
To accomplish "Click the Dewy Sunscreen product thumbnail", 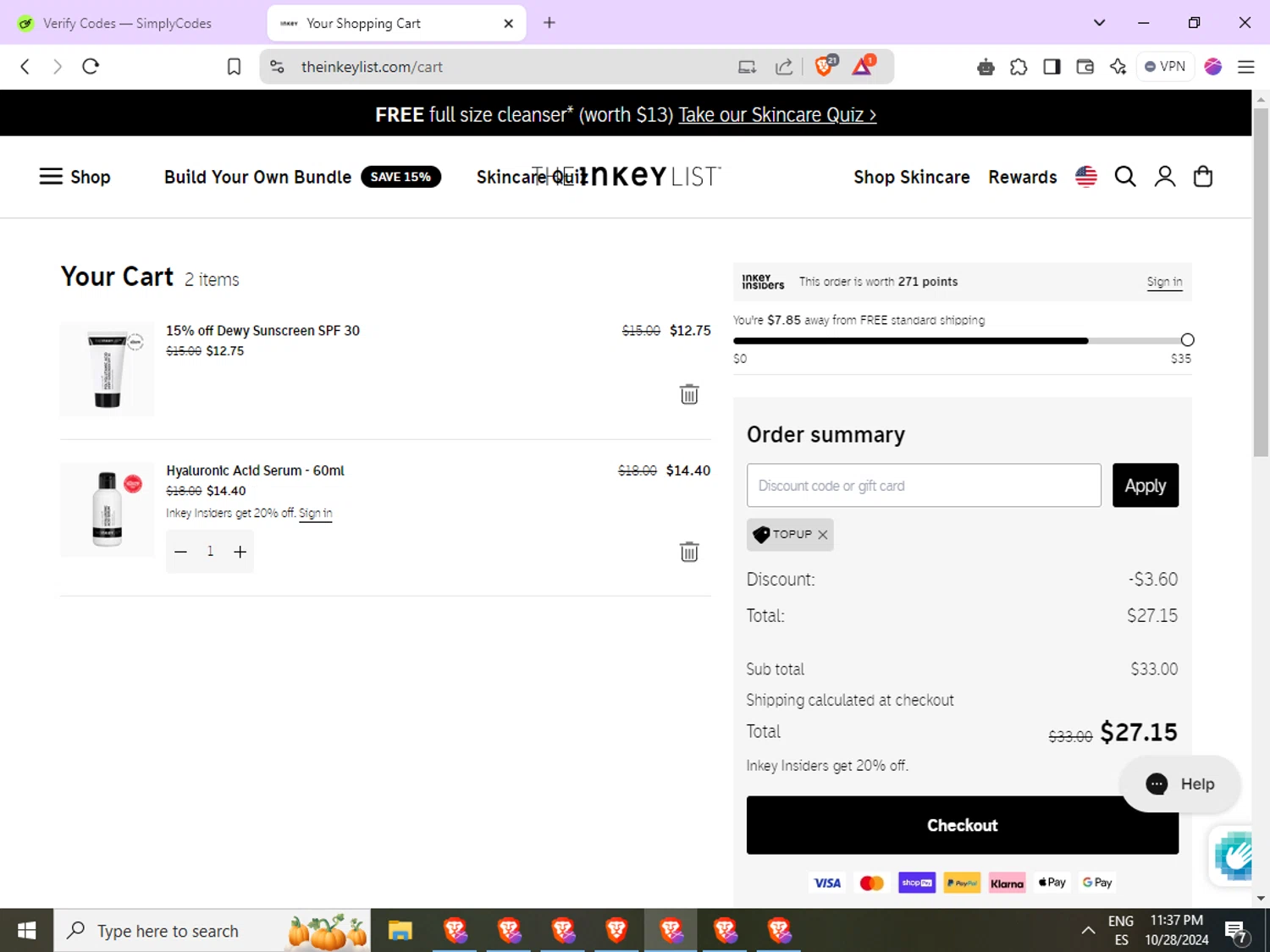I will coord(107,369).
